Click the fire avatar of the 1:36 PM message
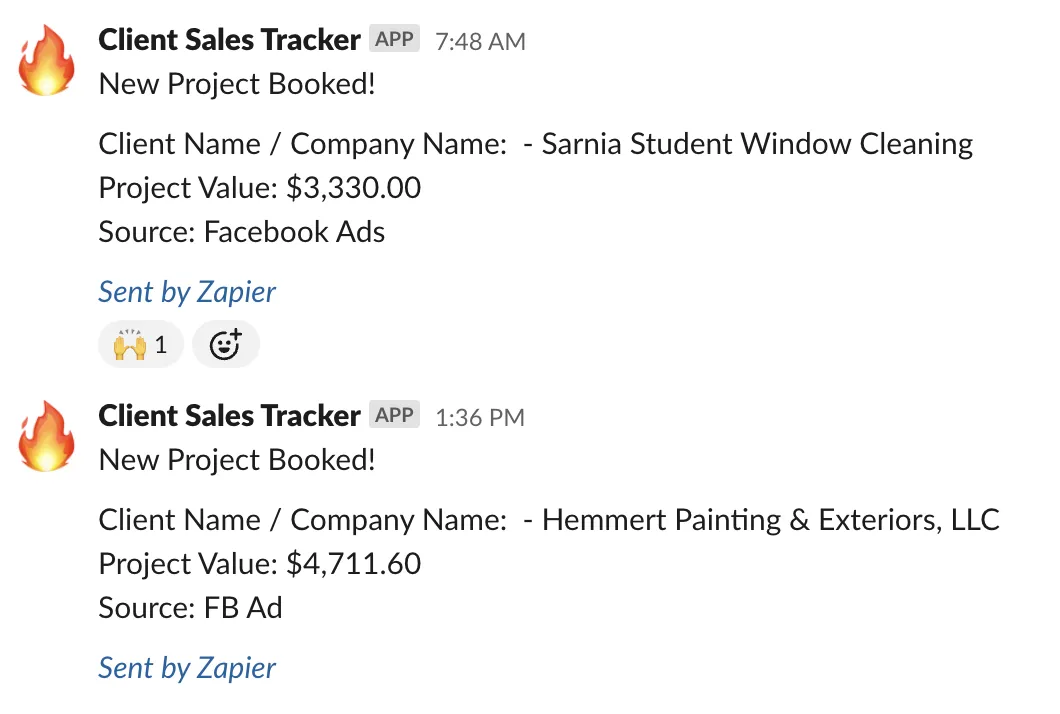The width and height of the screenshot is (1060, 714). click(46, 437)
